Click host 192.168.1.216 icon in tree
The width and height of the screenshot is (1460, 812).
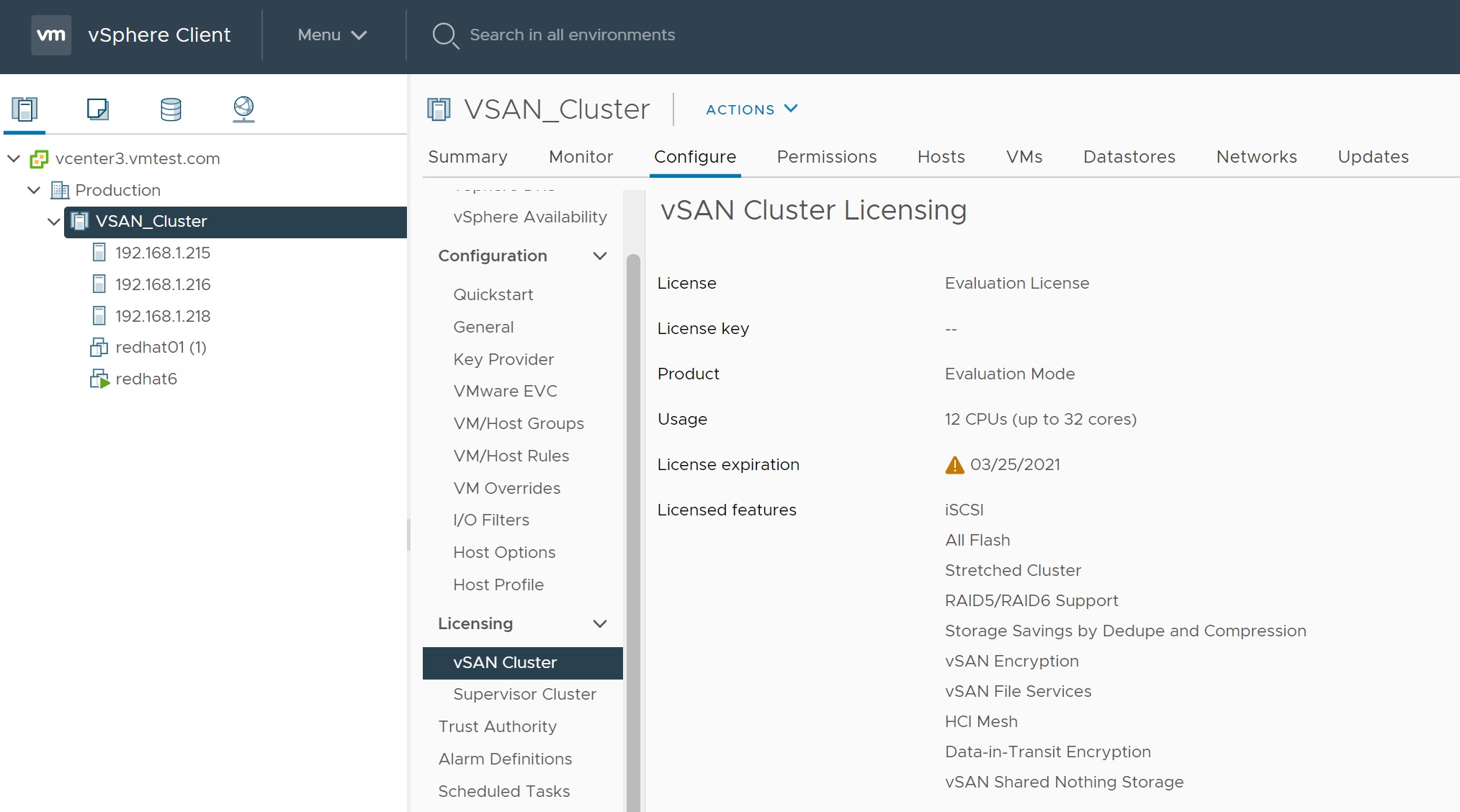click(x=99, y=284)
